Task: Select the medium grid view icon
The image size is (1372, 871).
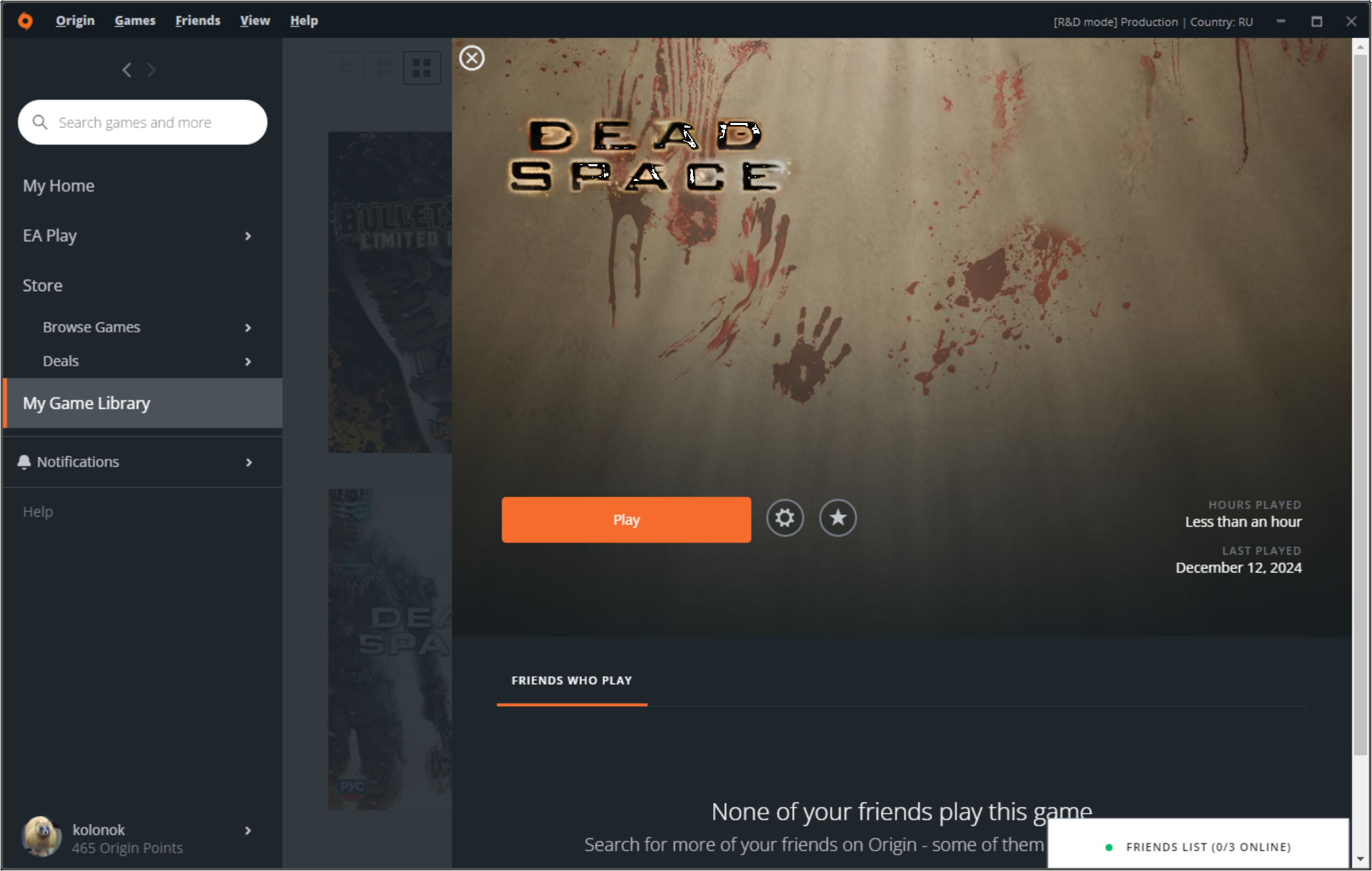Action: click(x=384, y=68)
